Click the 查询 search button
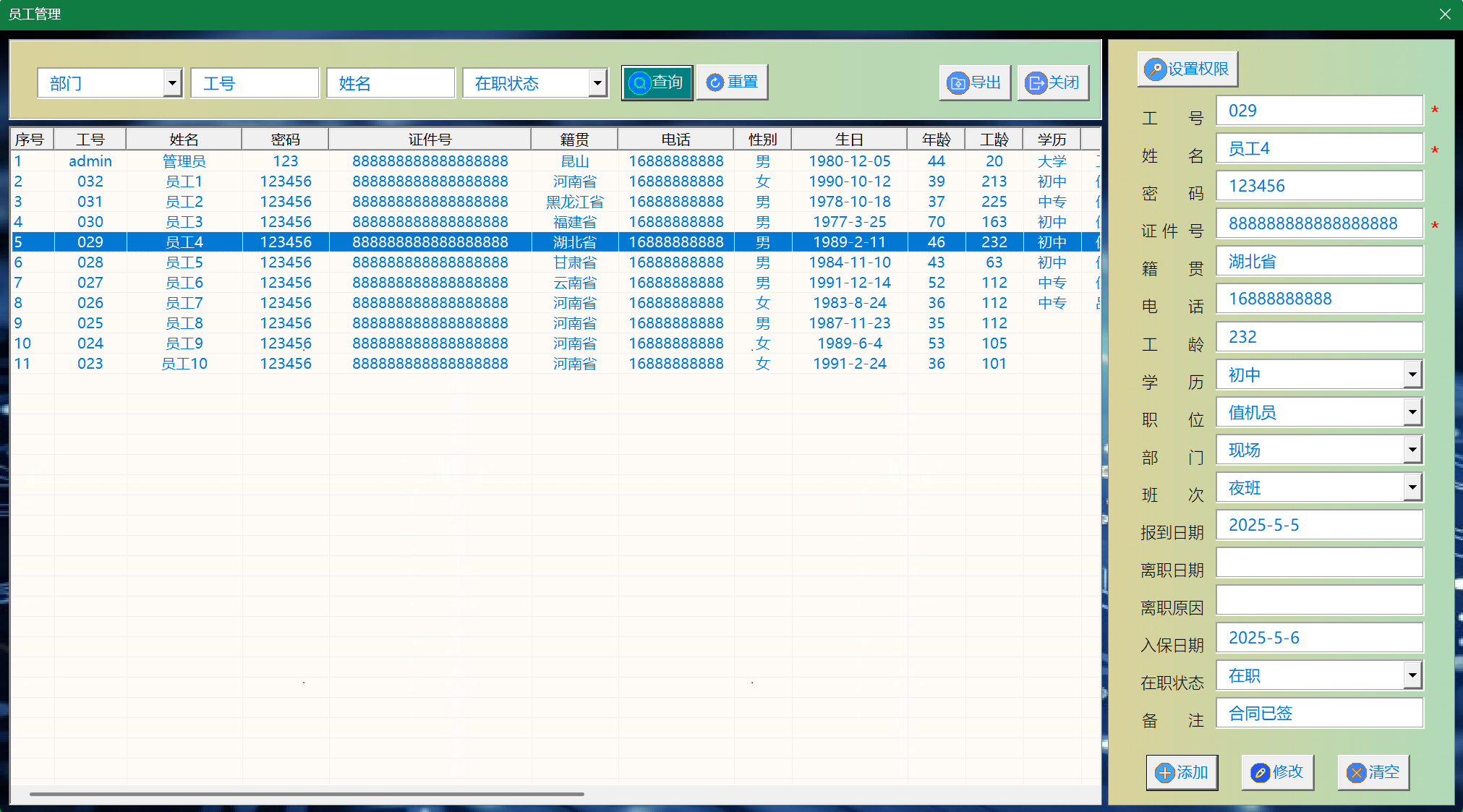 click(x=657, y=82)
